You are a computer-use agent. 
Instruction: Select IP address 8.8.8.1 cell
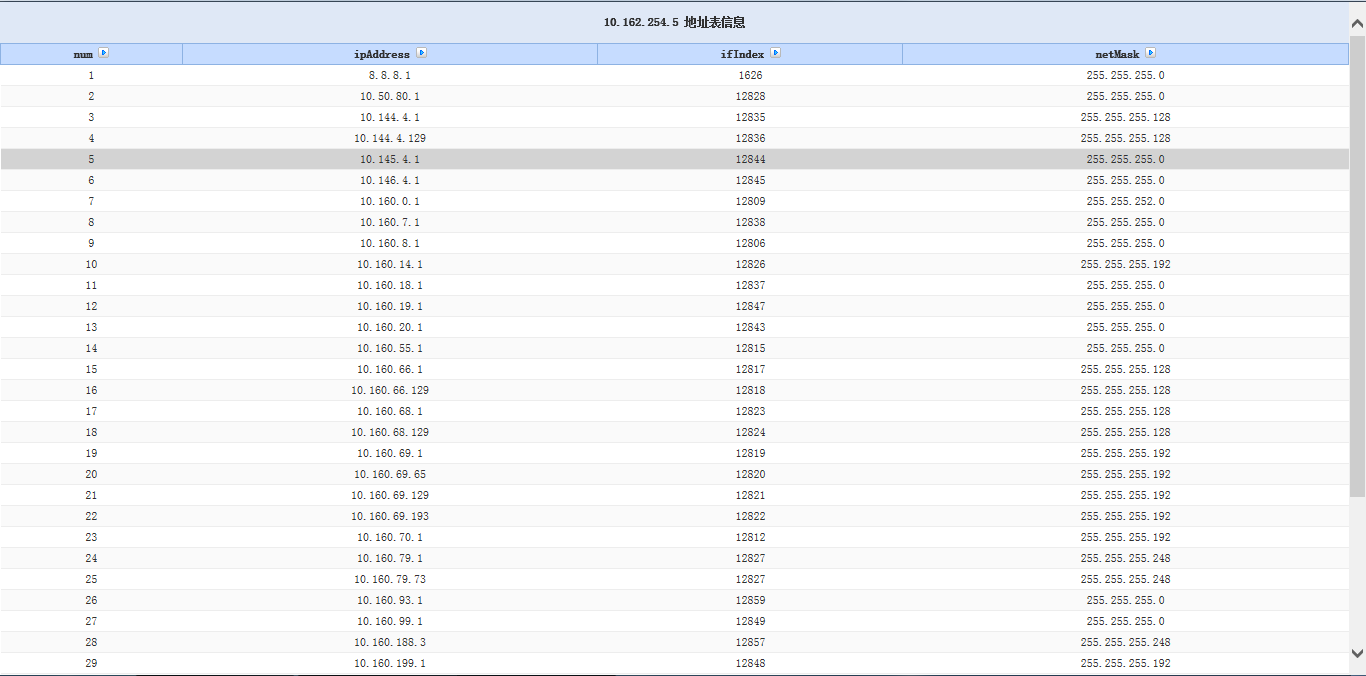coord(390,75)
